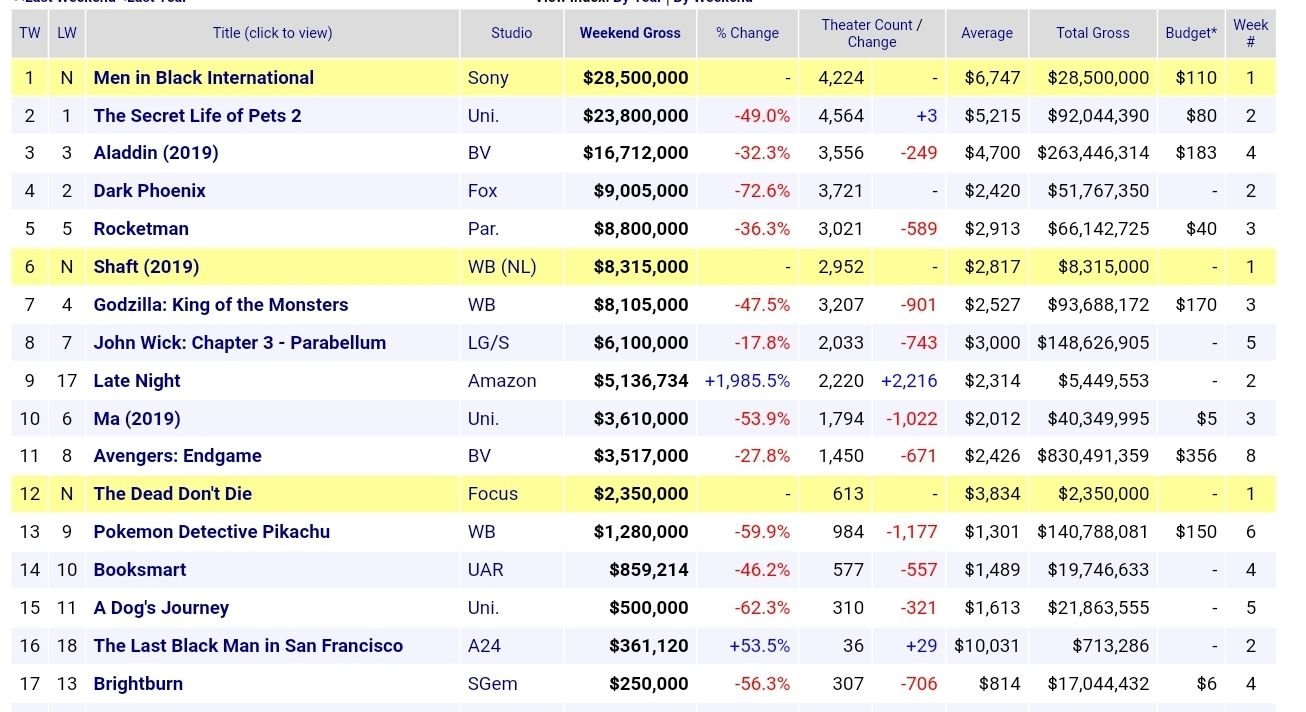Open Aladdin (2019) movie page
Viewport: 1306px width, 712px height.
pos(156,153)
